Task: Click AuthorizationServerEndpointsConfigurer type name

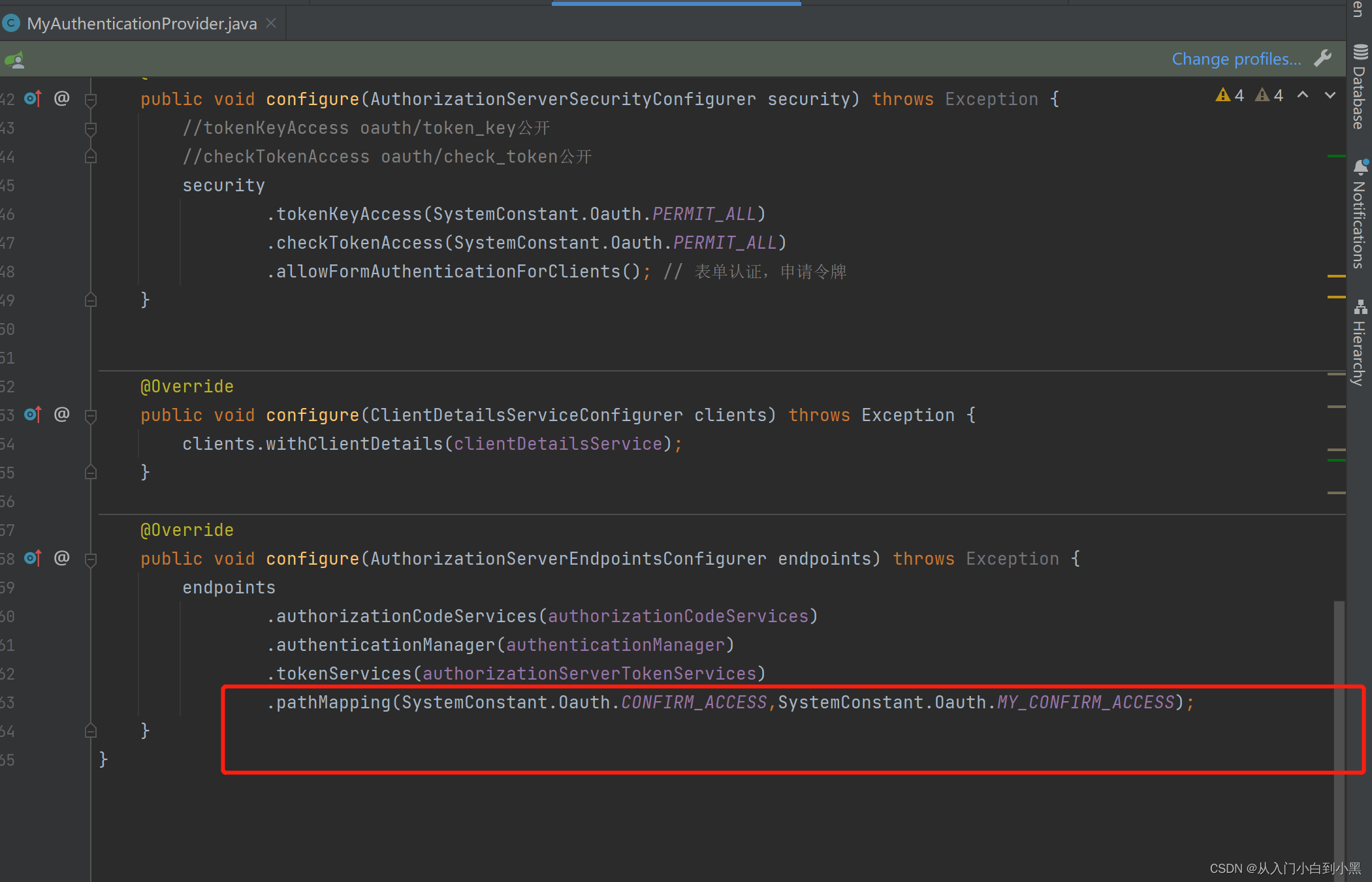Action: (568, 559)
